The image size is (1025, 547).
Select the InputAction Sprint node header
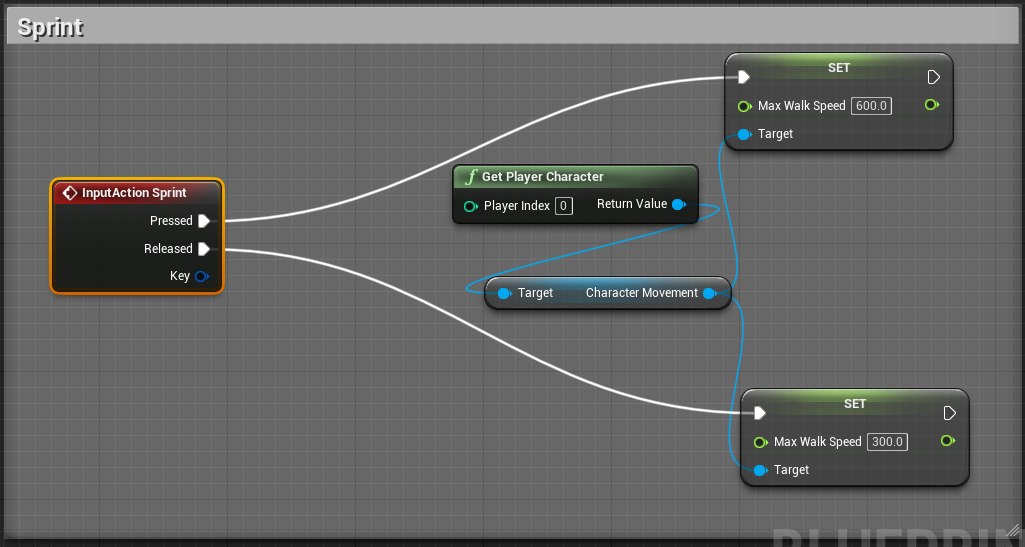coord(137,193)
